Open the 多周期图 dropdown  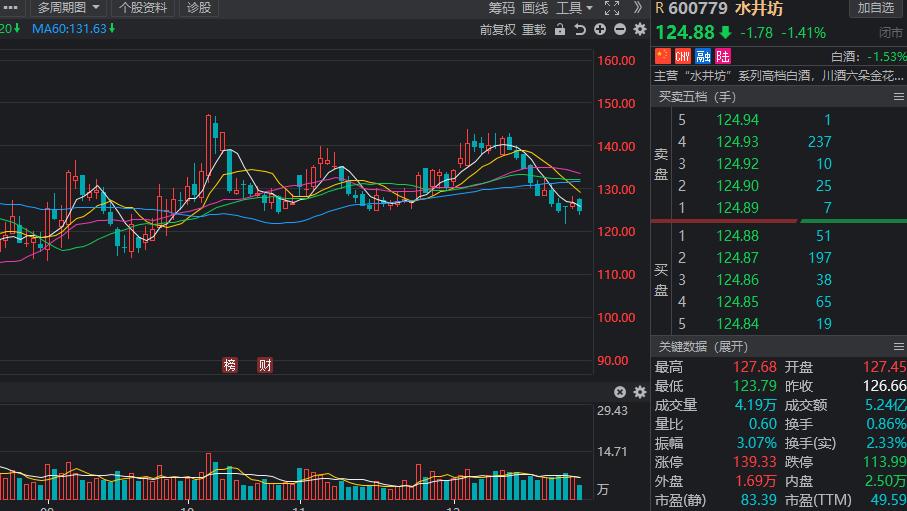(x=68, y=8)
